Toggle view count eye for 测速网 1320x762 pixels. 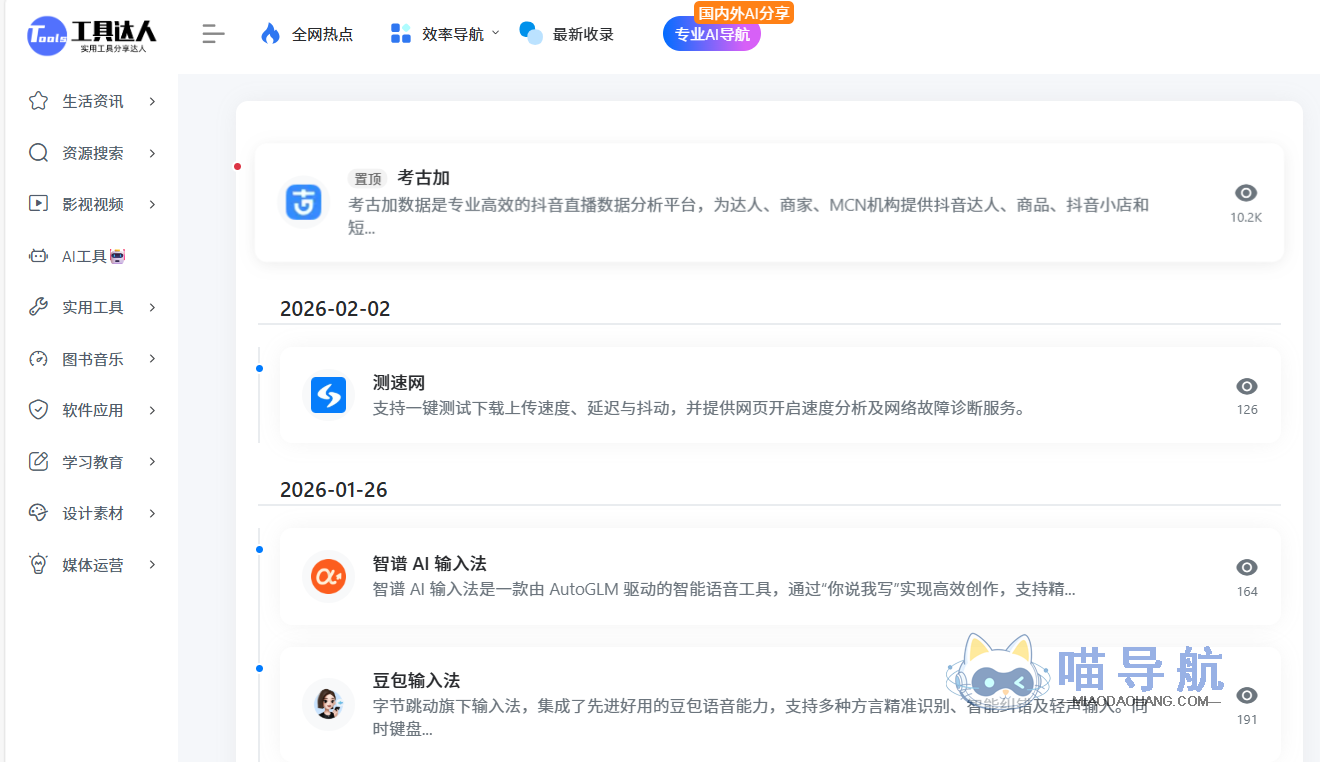click(1246, 386)
